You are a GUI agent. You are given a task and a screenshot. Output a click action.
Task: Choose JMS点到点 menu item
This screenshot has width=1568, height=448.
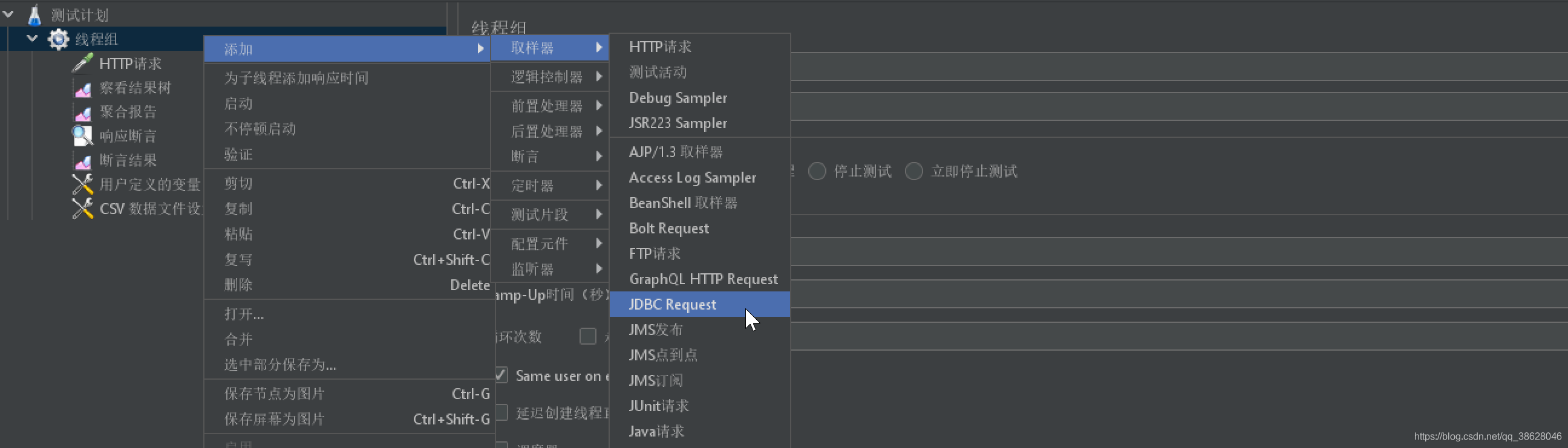[699, 355]
